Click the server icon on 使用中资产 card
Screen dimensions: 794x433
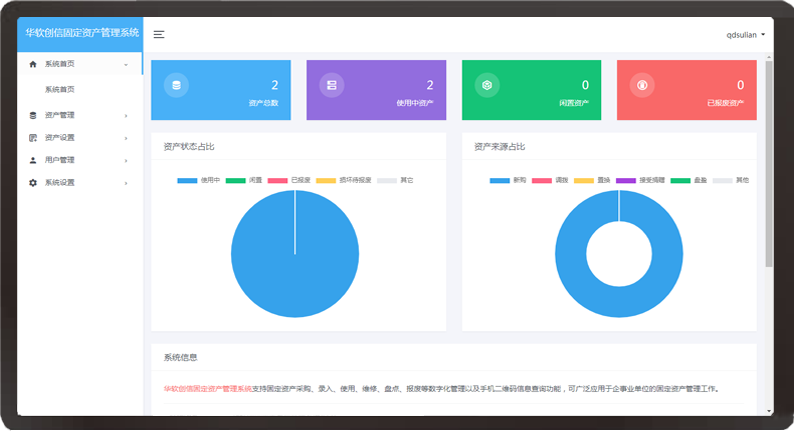[332, 85]
